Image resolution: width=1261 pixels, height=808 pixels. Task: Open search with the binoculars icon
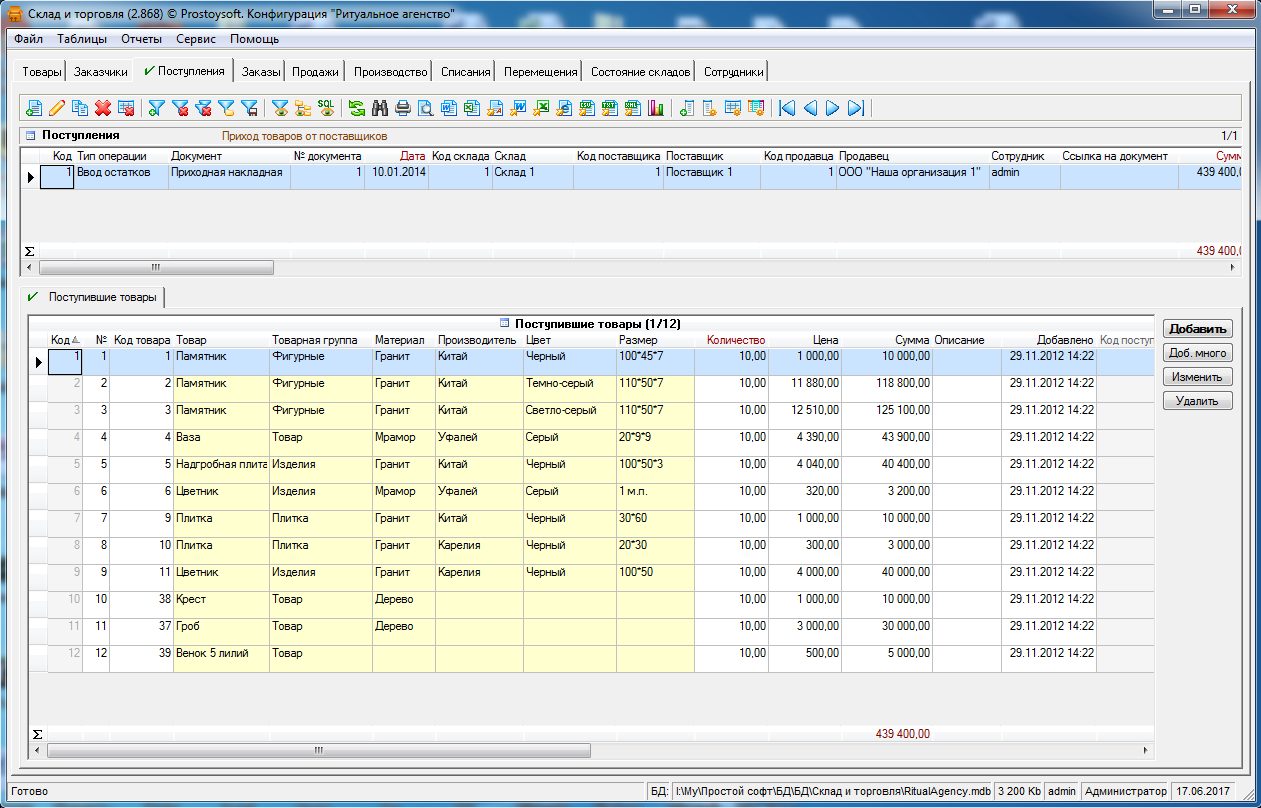click(x=380, y=108)
